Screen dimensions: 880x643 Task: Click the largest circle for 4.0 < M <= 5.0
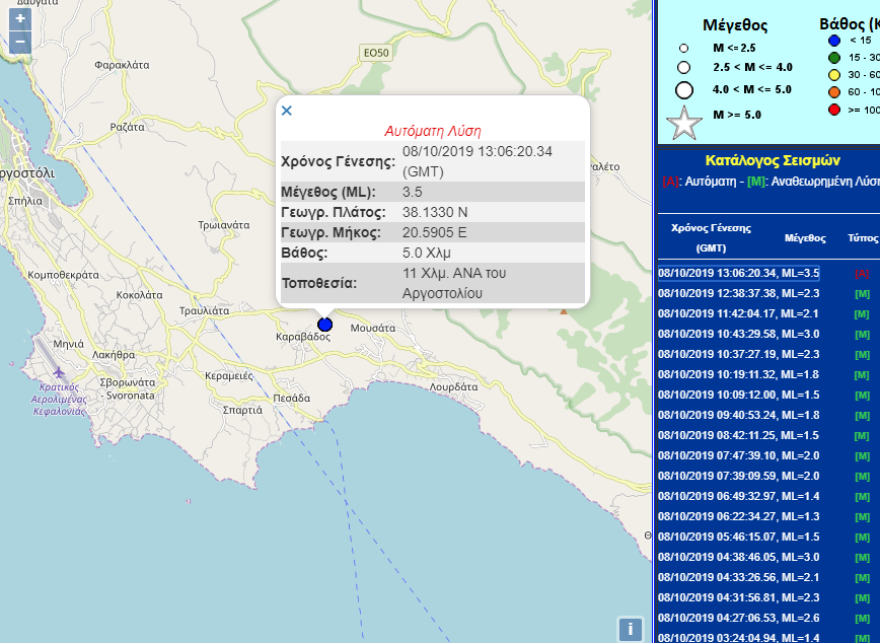point(684,89)
